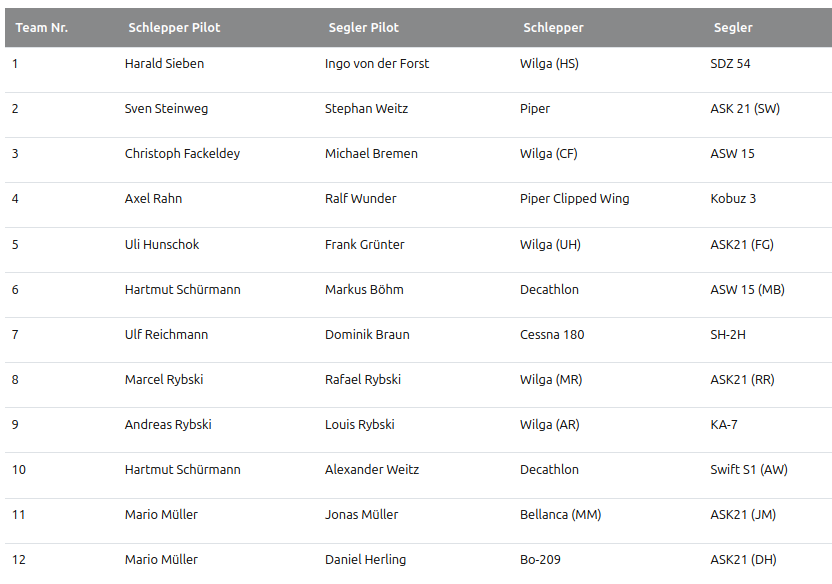
Task: Click the 'ASK 21 (SW)' cell
Action: [745, 109]
